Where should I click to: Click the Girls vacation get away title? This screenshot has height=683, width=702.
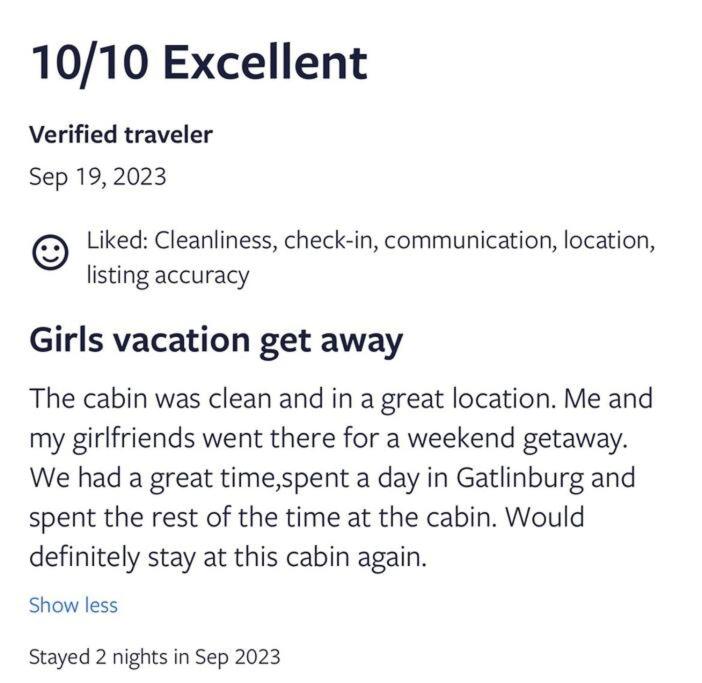coord(216,341)
